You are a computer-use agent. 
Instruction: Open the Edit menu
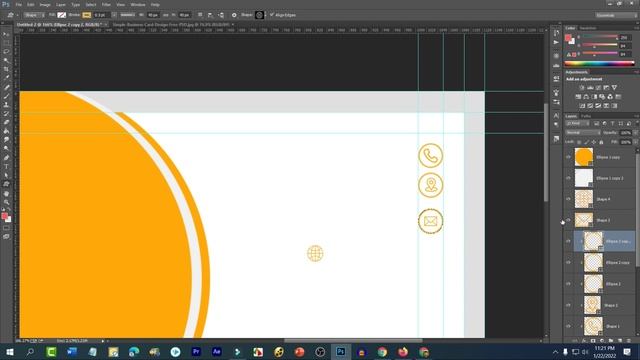[x=31, y=4]
